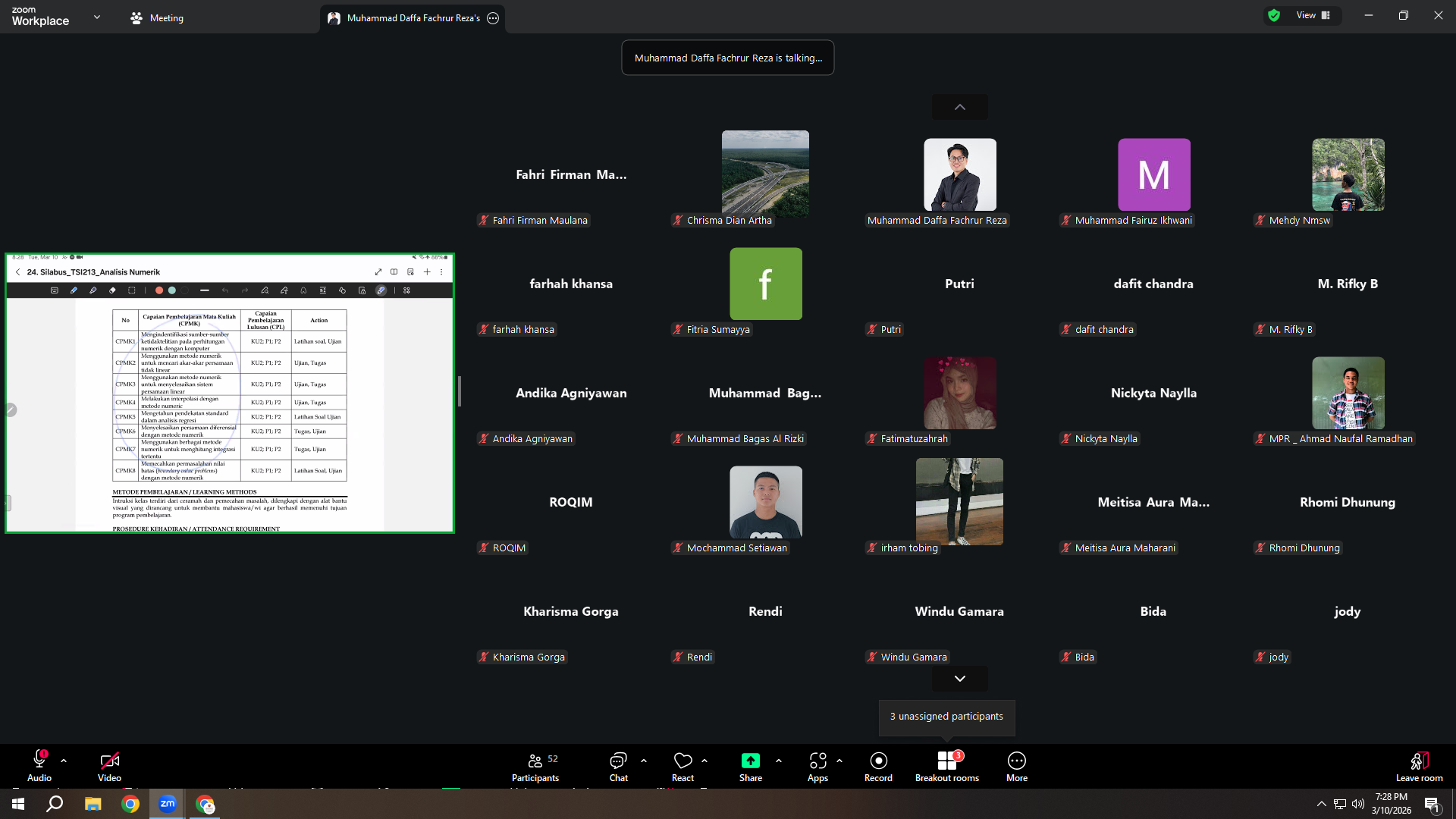Viewport: 1456px width, 819px height.
Task: Open the three-dot menu in document header
Action: [441, 272]
